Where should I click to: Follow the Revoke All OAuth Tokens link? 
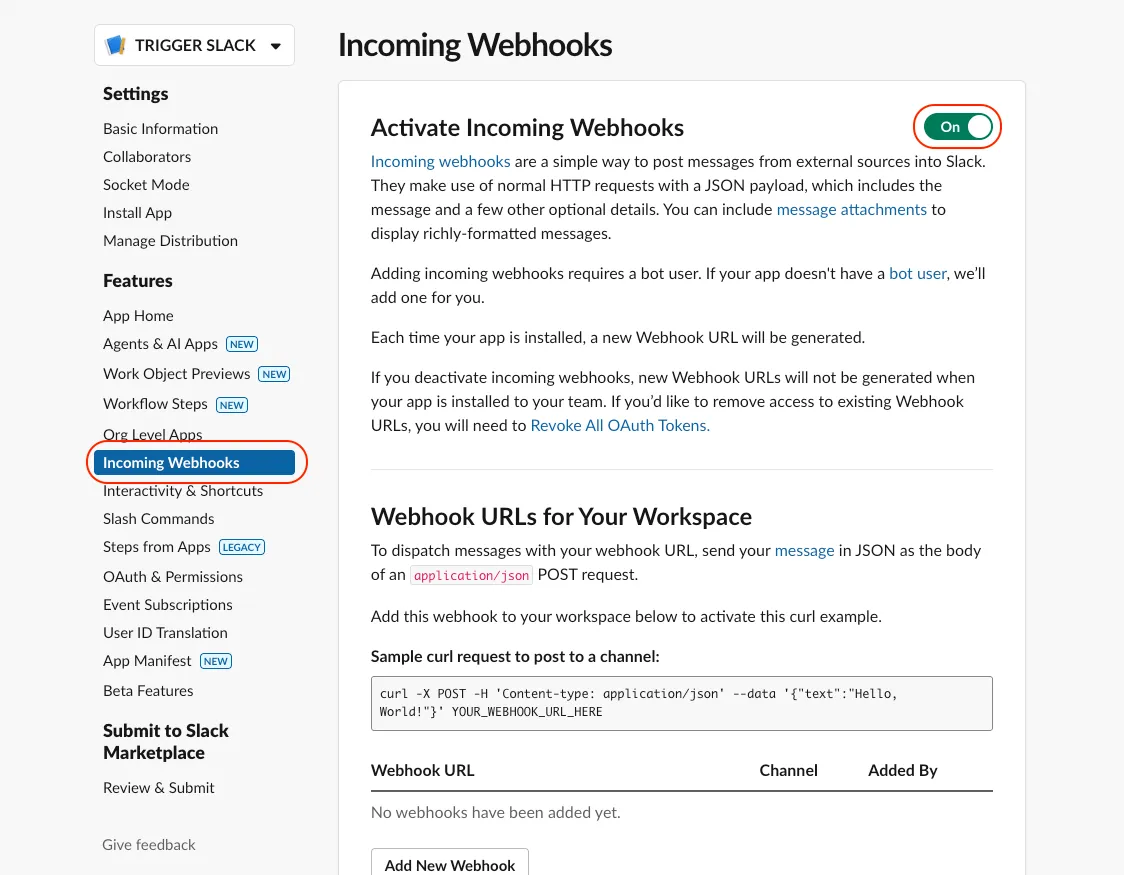pyautogui.click(x=620, y=425)
